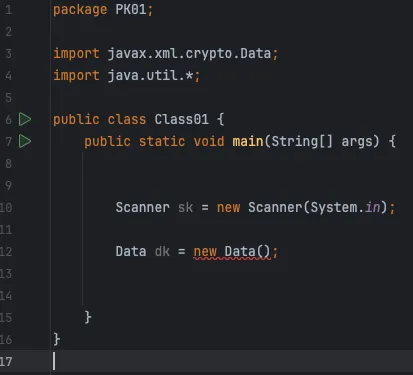Select 'PK01' package name
Viewport: 413px width, 375px height.
(x=131, y=9)
